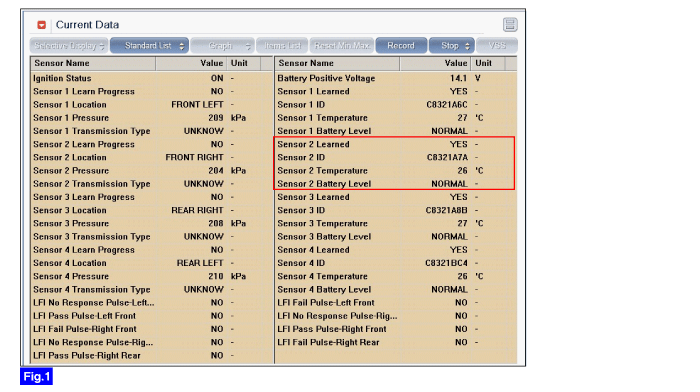This screenshot has width=700, height=392.
Task: Select the Sensor 3 Temperature row
Action: pos(396,223)
